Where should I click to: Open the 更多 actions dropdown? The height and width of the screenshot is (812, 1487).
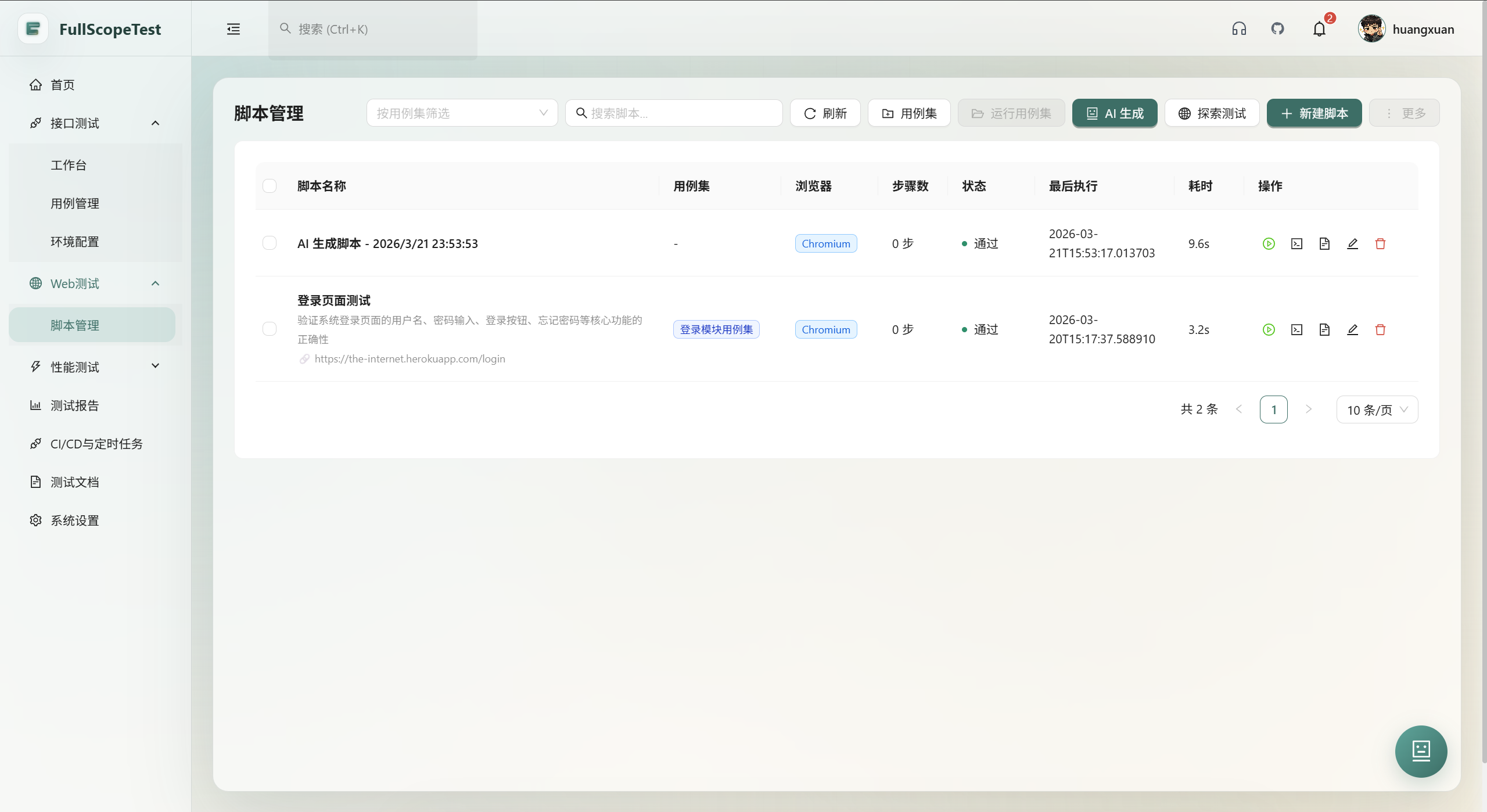pos(1404,113)
